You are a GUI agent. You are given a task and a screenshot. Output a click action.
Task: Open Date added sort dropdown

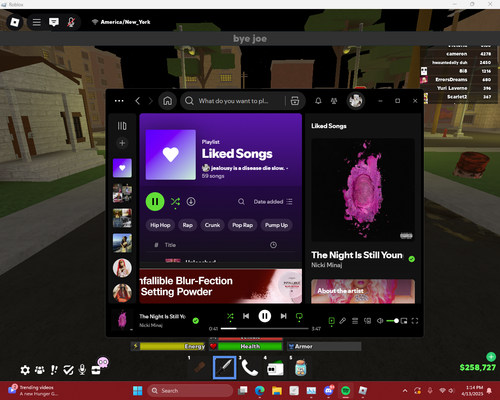coord(273,202)
